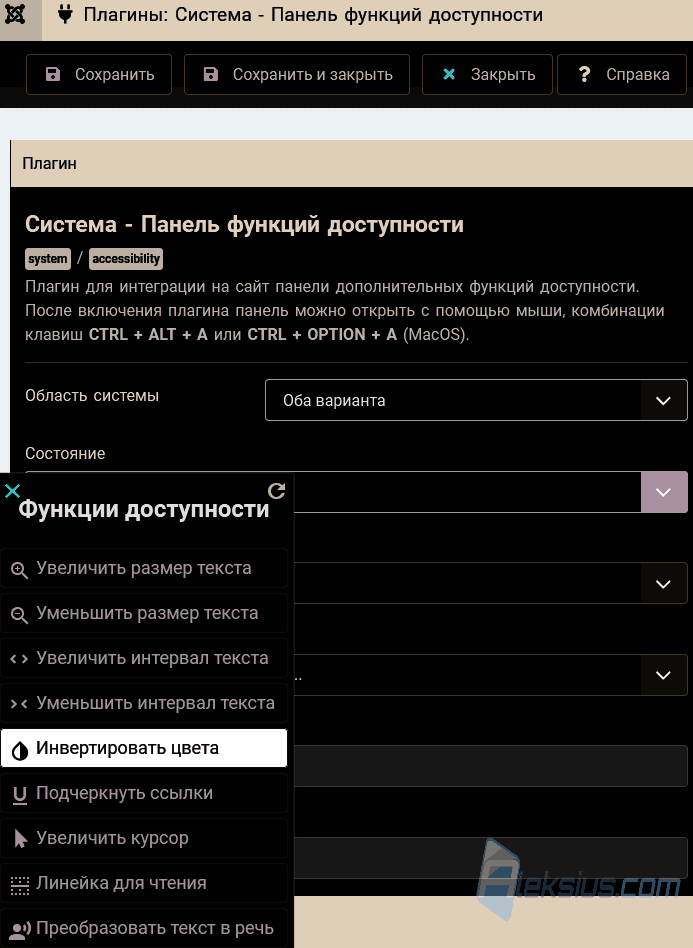Viewport: 693px width, 948px height.
Task: Switch to the Плагин tab
Action: coord(50,163)
